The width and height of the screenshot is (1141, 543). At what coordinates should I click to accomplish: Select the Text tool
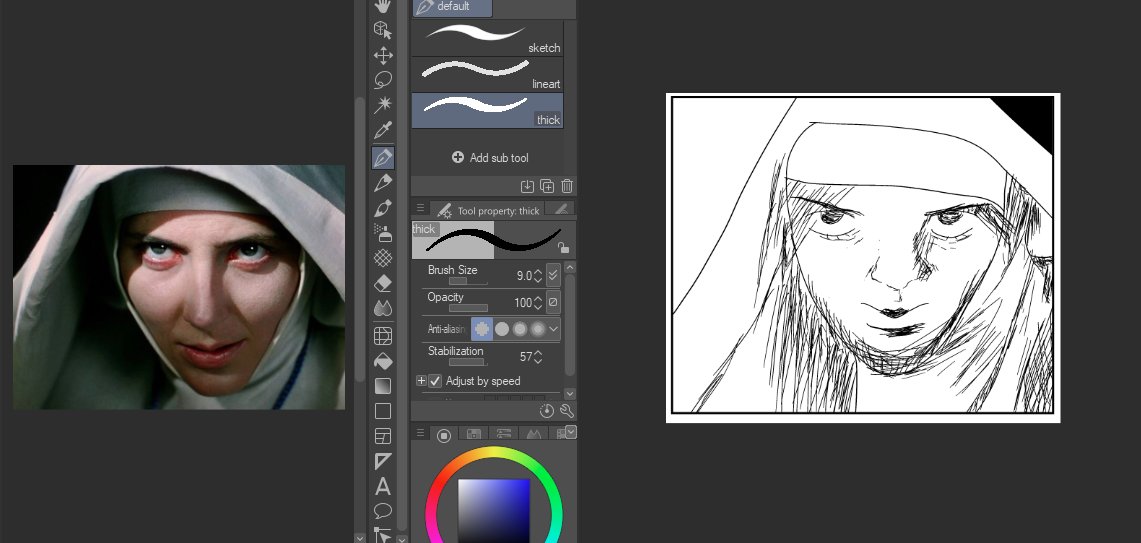click(383, 486)
